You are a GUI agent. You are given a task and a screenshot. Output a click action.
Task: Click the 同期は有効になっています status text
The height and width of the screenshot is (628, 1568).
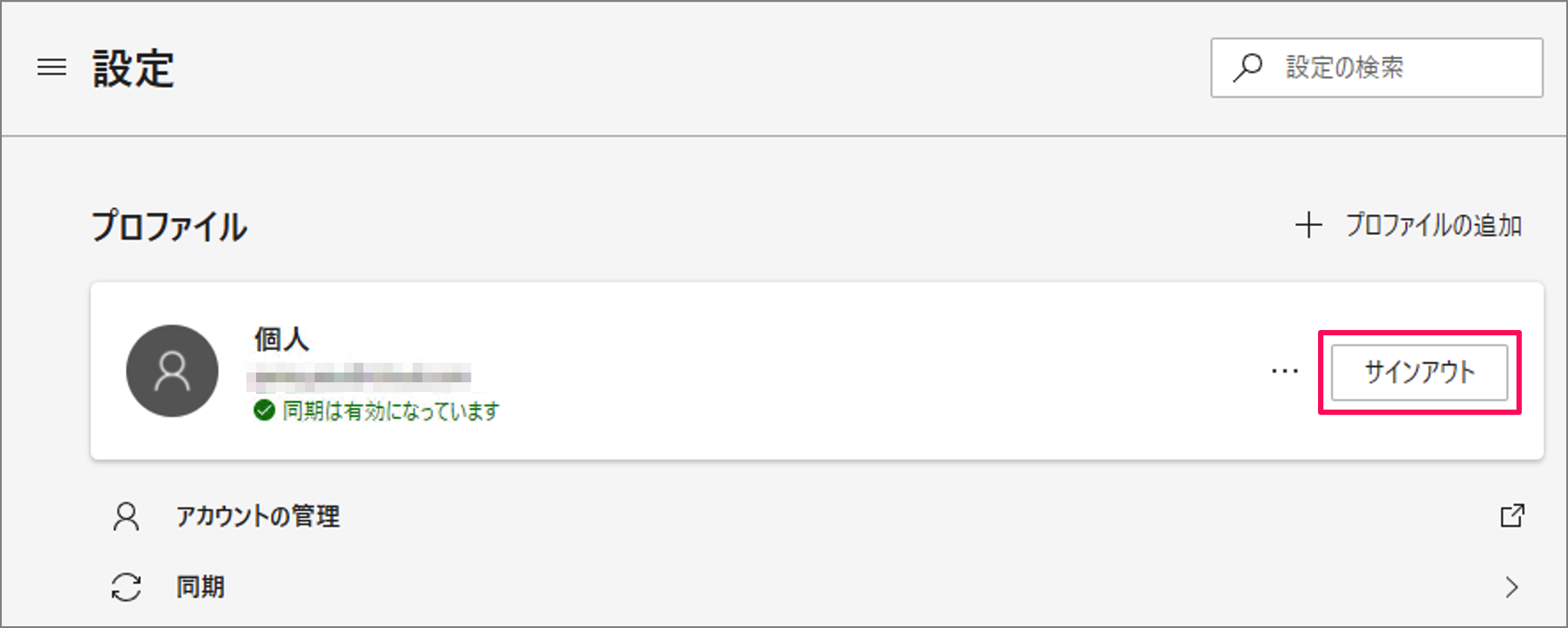point(391,411)
